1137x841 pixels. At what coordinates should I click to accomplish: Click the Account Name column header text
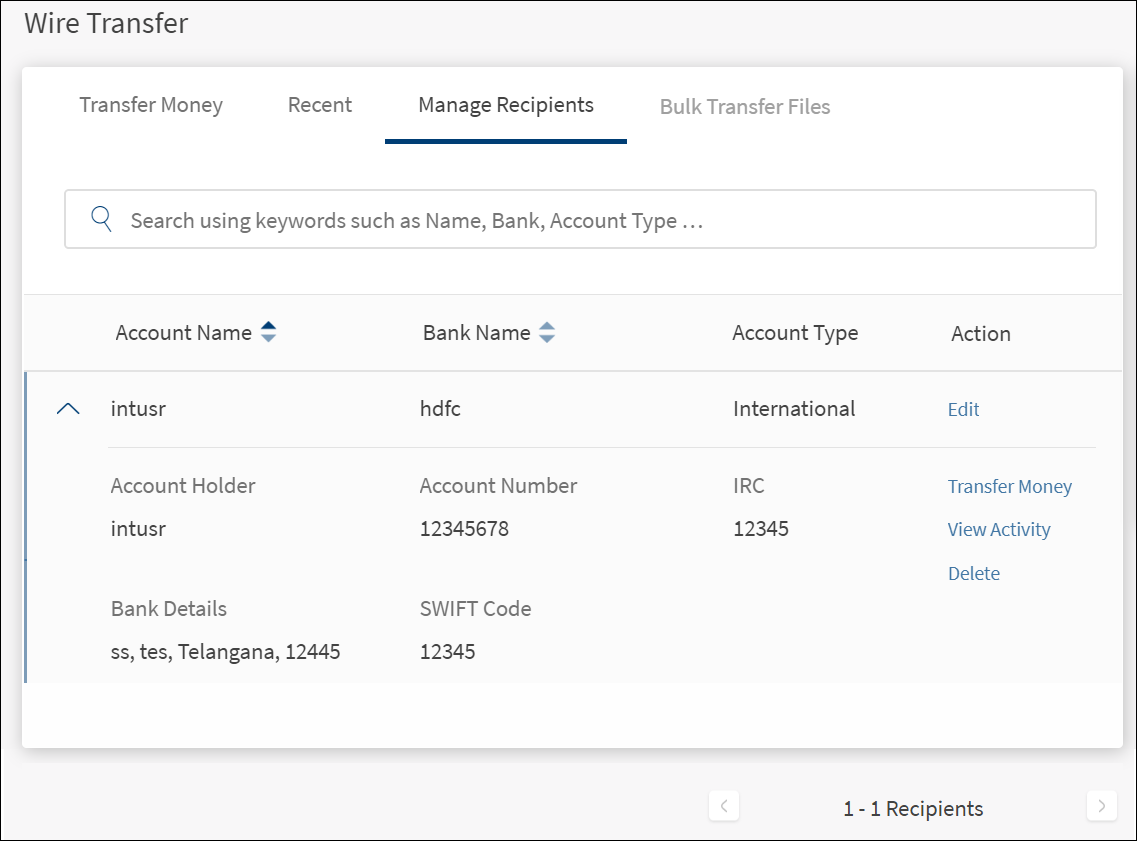pyautogui.click(x=183, y=333)
